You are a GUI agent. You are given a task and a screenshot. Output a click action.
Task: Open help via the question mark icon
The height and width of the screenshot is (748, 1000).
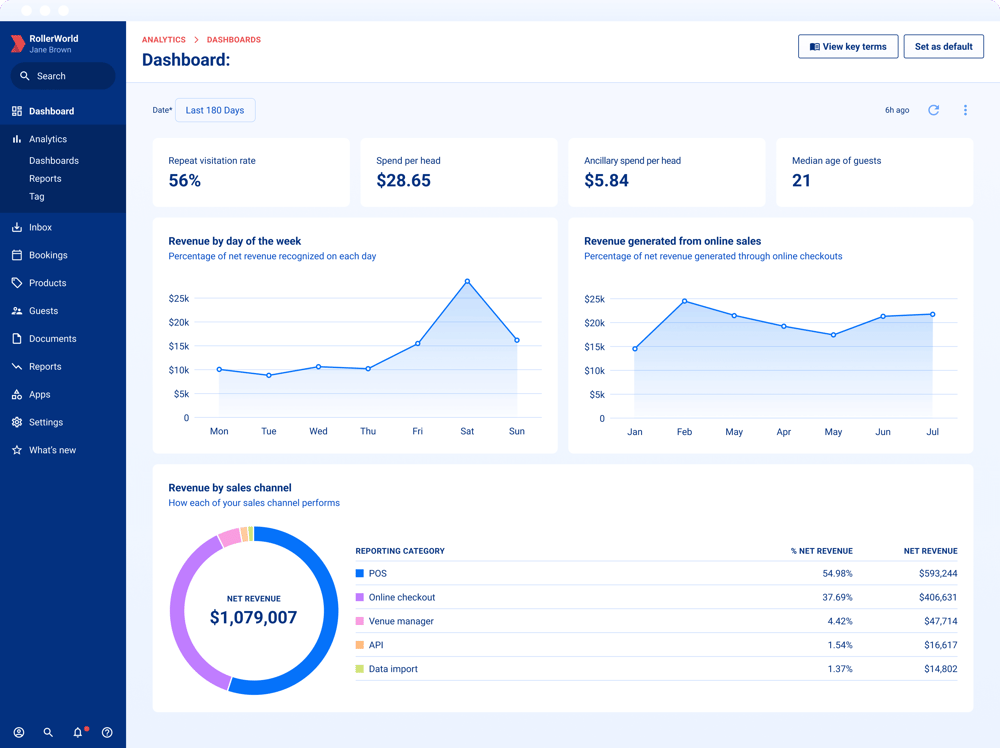click(x=107, y=732)
